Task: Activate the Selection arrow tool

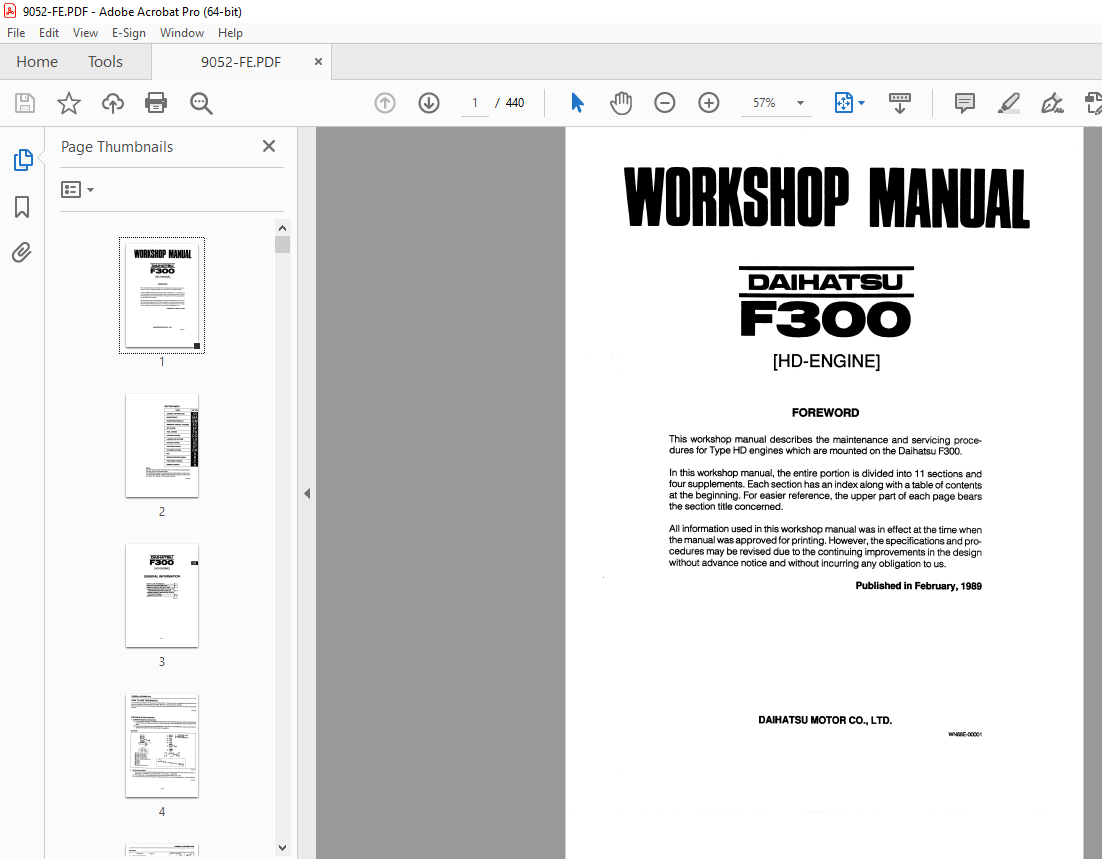Action: (x=577, y=103)
